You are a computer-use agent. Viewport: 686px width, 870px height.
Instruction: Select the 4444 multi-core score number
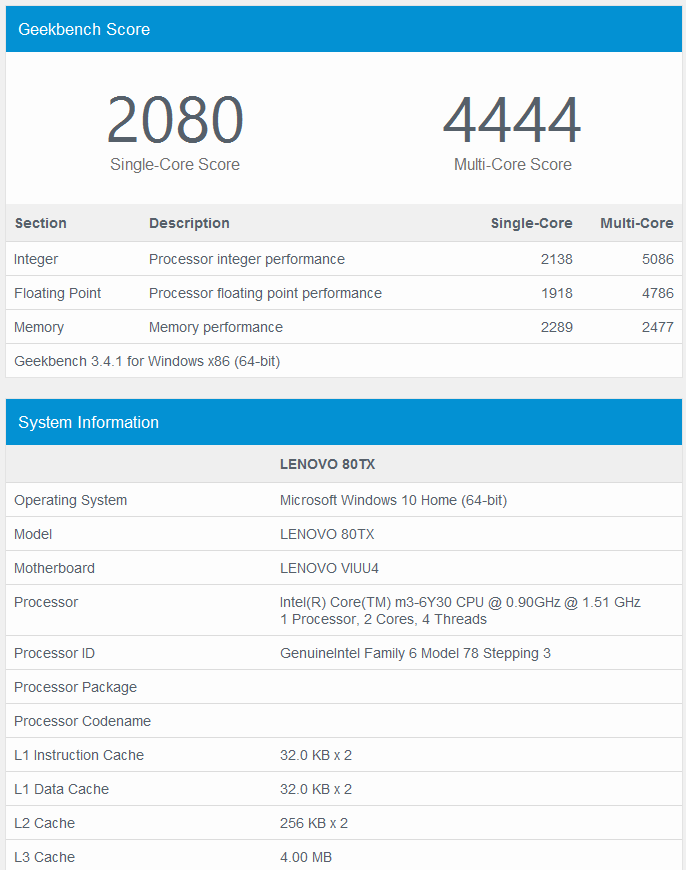tap(512, 120)
